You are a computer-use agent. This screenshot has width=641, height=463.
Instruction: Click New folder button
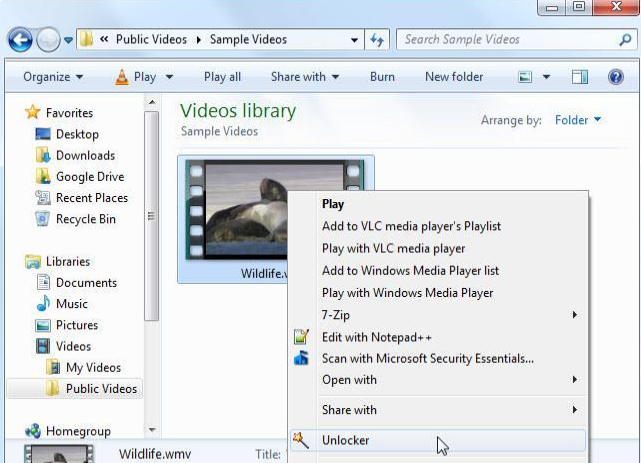point(454,77)
